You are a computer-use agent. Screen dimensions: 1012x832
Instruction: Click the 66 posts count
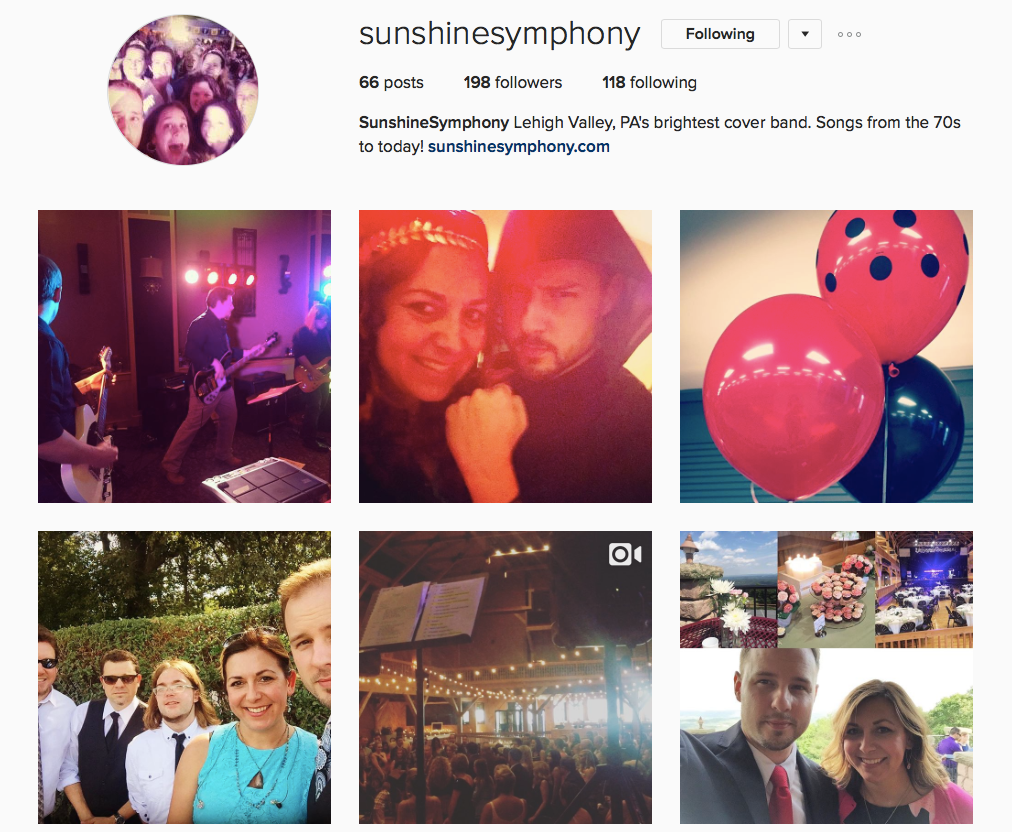[x=391, y=83]
